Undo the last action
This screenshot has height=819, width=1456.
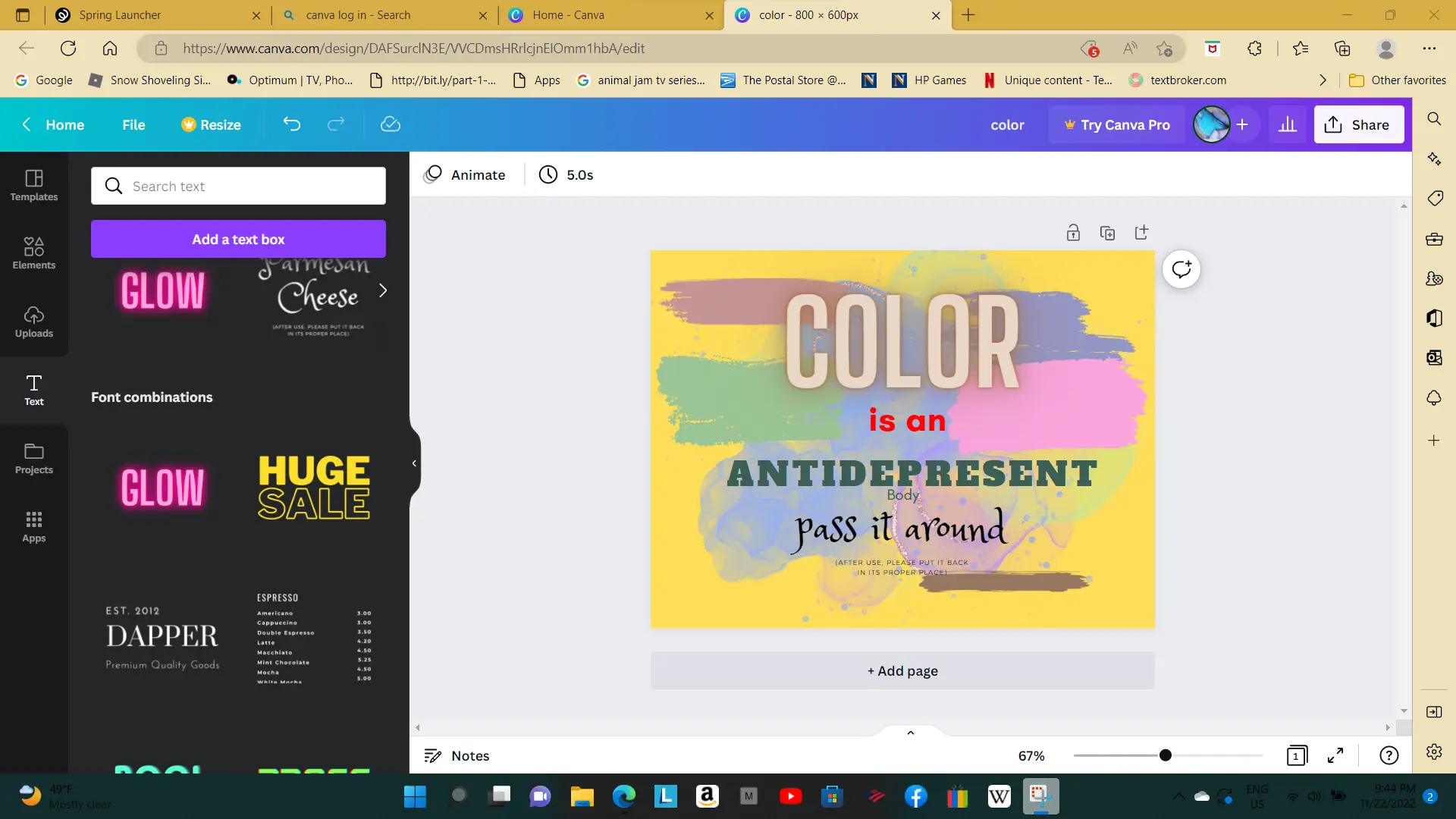[292, 124]
